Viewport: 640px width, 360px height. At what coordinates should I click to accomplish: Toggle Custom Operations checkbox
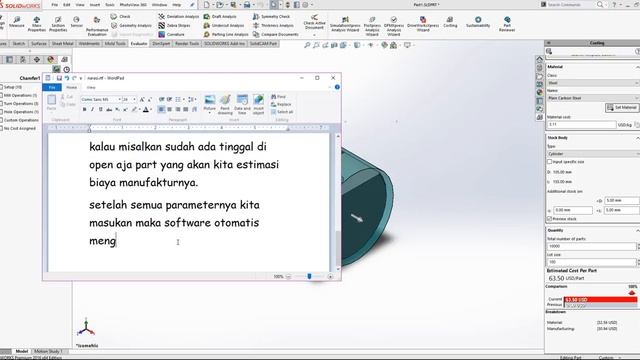1,120
